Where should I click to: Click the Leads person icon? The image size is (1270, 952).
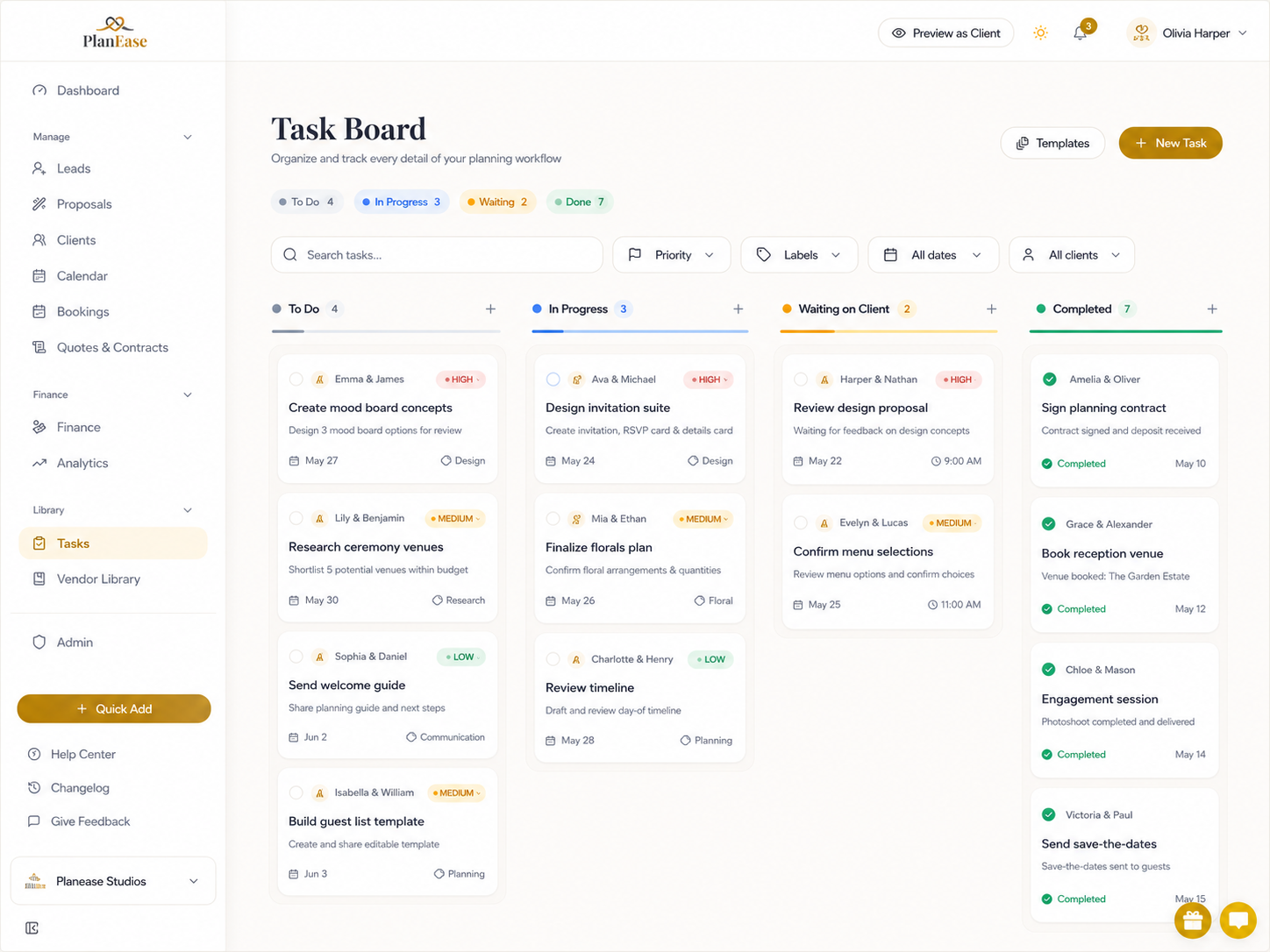pyautogui.click(x=39, y=168)
